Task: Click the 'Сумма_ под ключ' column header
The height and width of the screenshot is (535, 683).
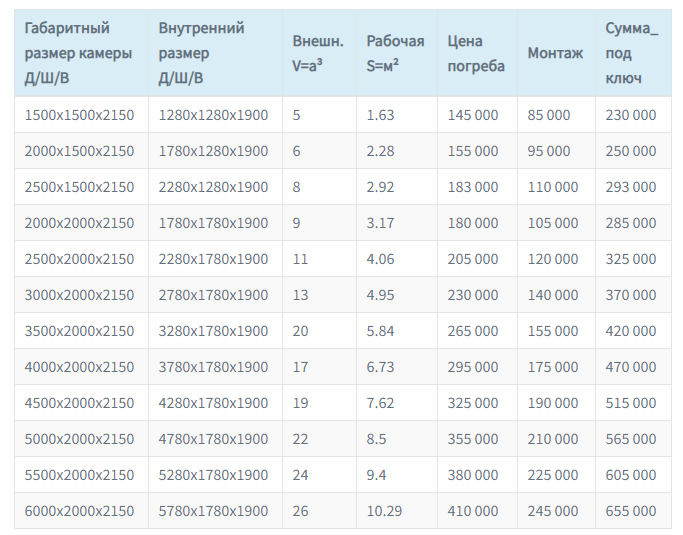Action: [x=633, y=53]
